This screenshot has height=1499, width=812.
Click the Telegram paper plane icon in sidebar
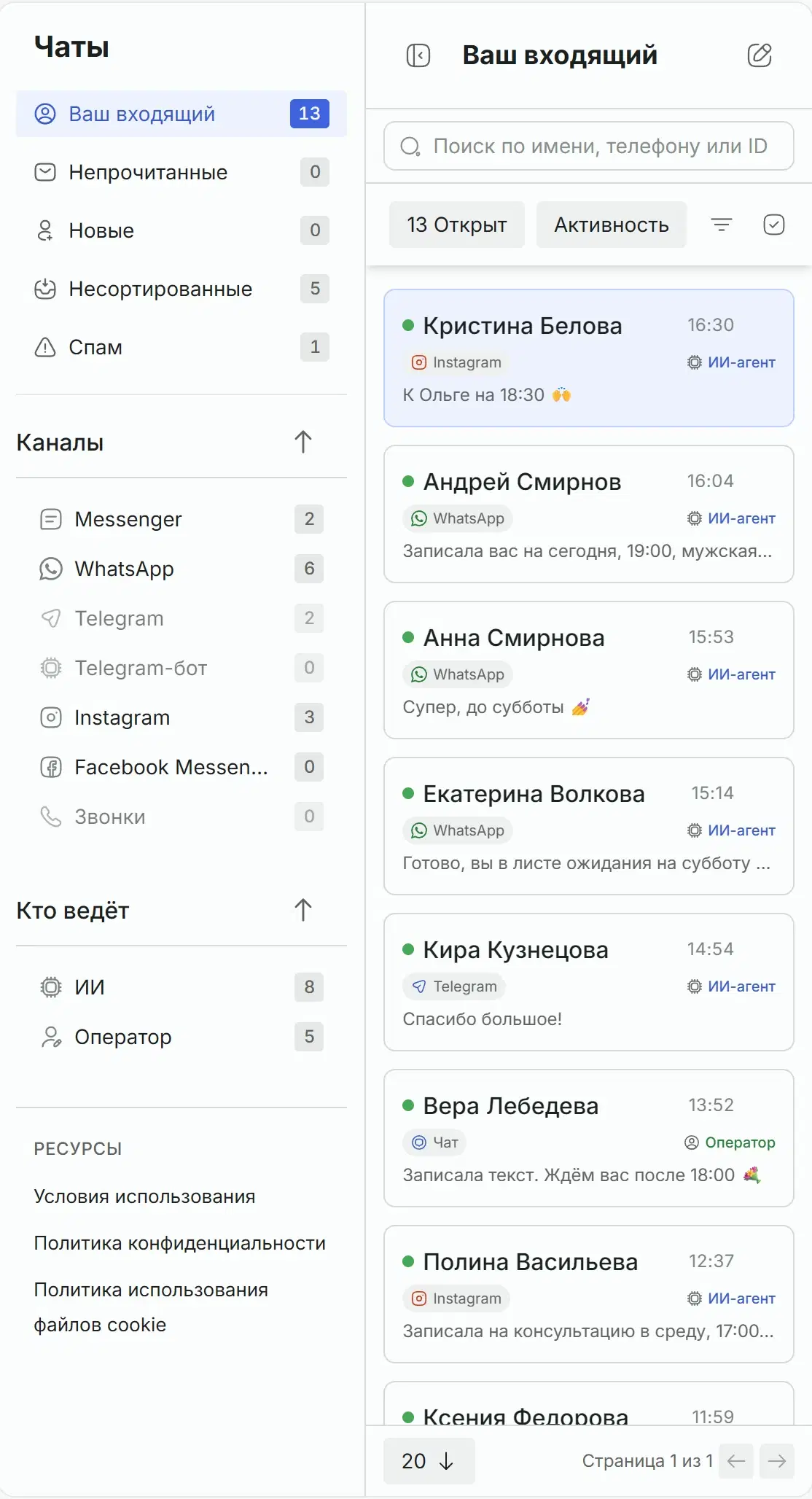(x=51, y=618)
